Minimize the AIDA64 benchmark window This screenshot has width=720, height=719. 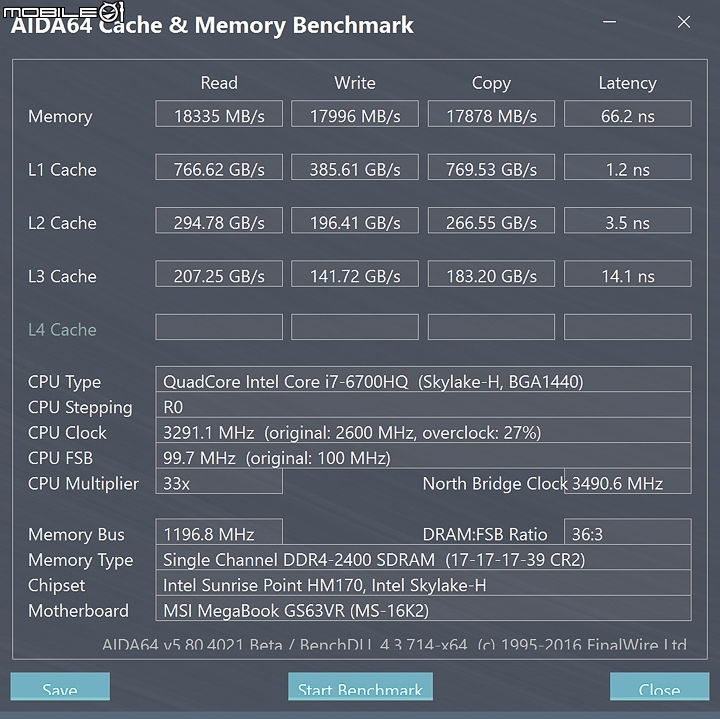(609, 22)
